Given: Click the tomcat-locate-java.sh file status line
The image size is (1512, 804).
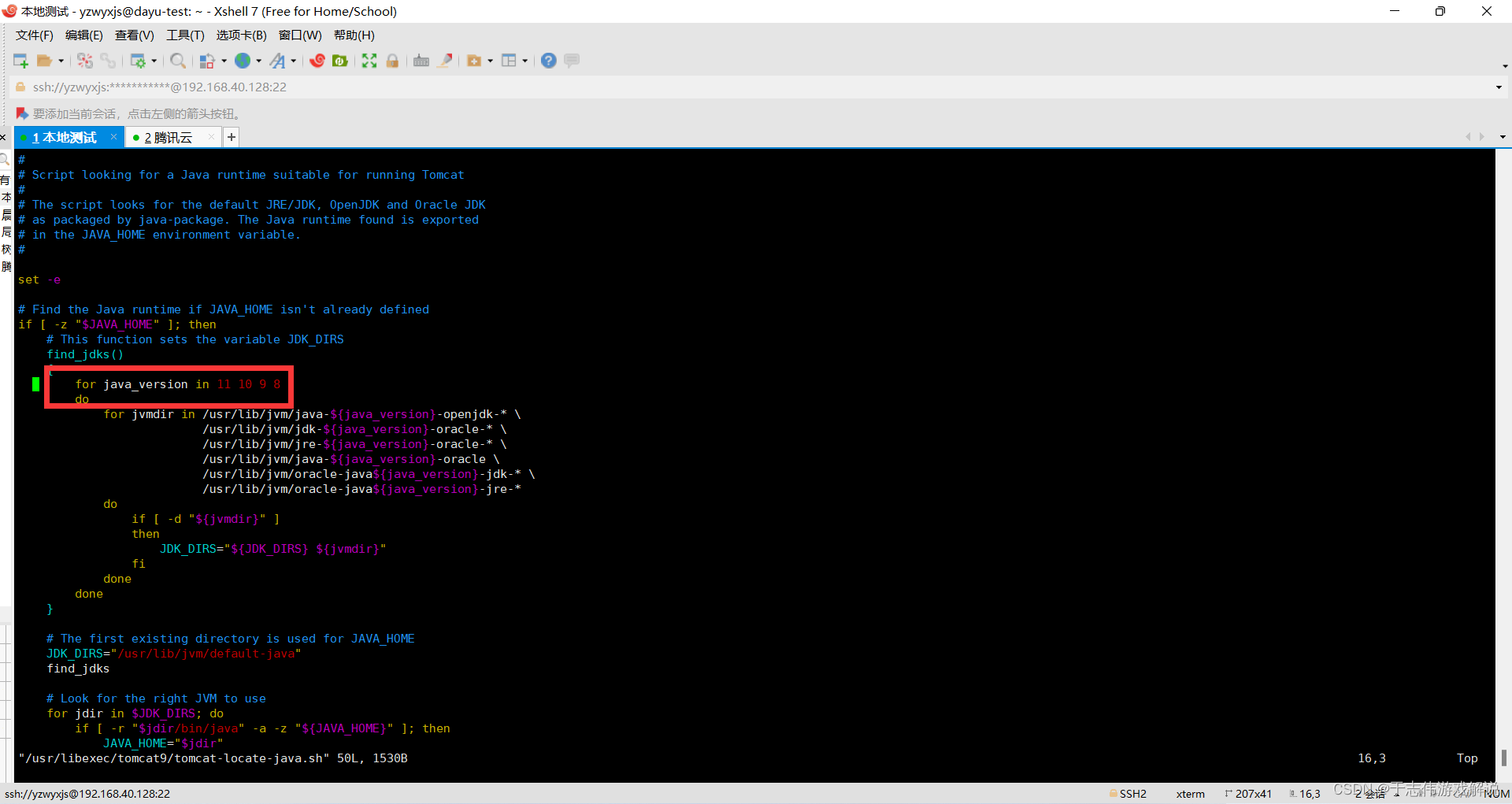Looking at the screenshot, I should pyautogui.click(x=213, y=758).
